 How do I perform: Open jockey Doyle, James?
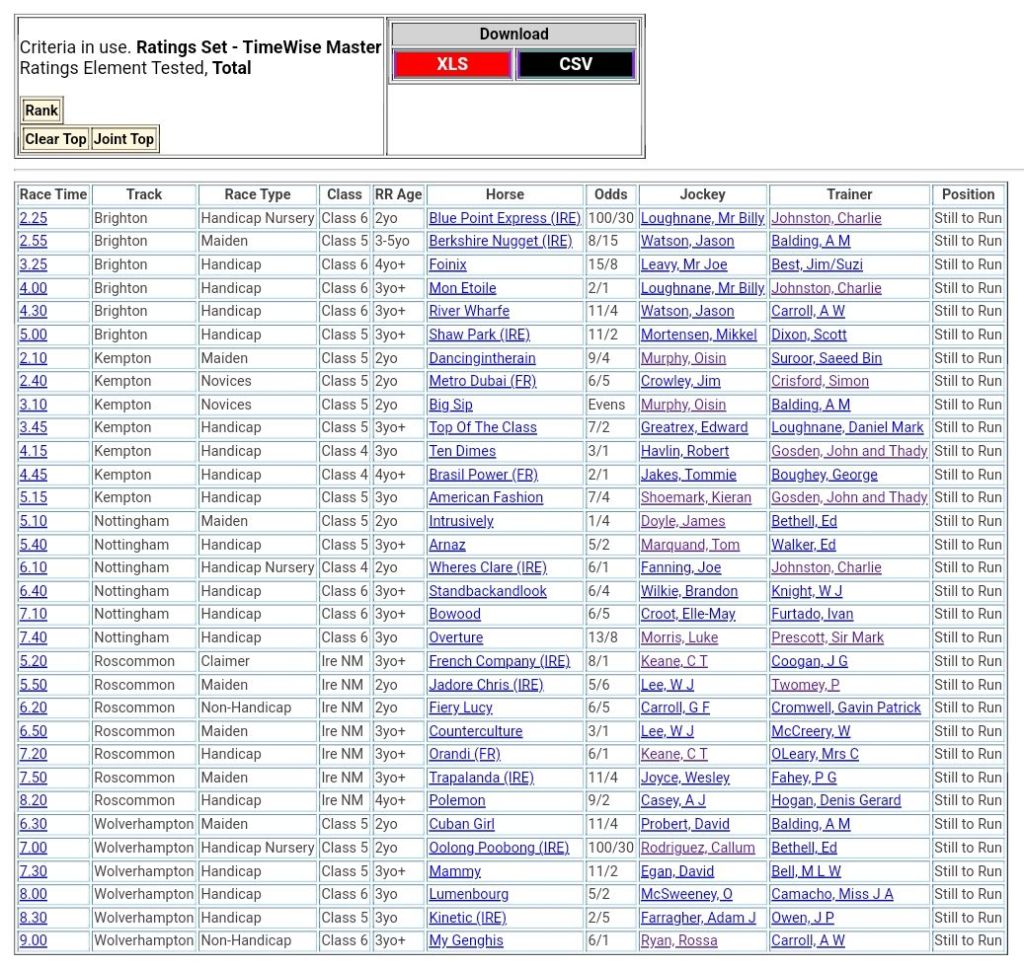point(683,521)
